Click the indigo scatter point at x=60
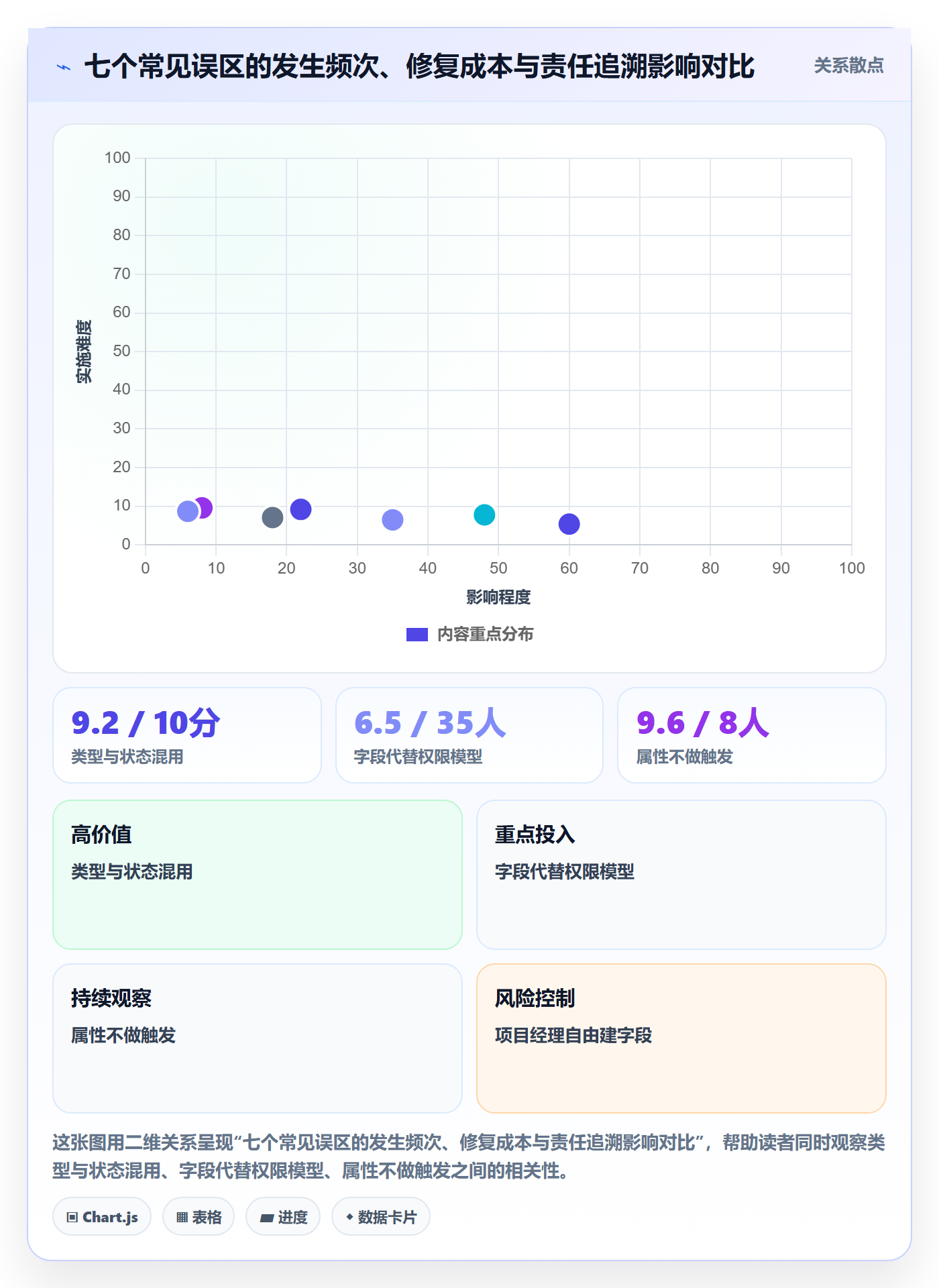The height and width of the screenshot is (1288, 939). [x=569, y=524]
